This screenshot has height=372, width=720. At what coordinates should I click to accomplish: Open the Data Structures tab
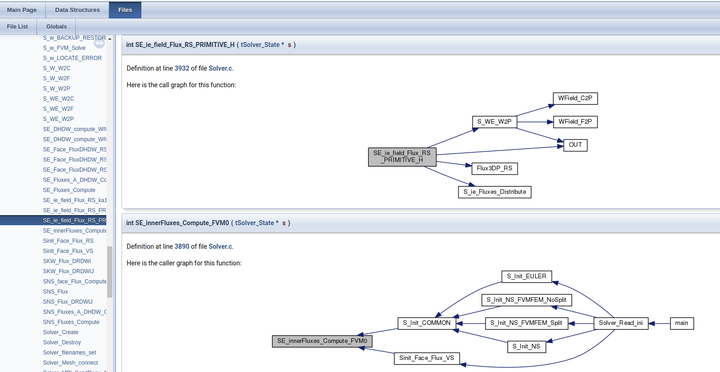tap(77, 10)
